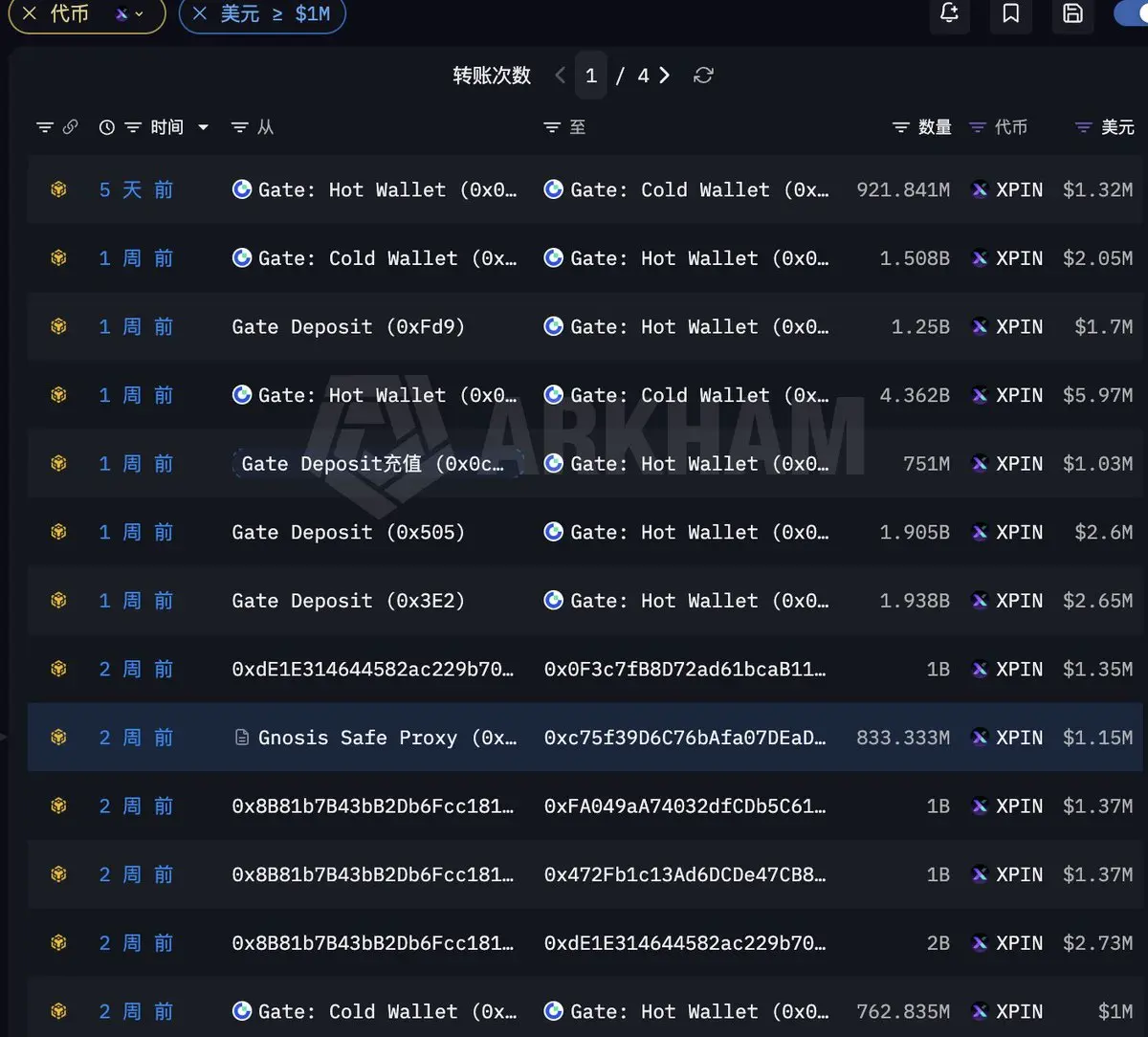Open the clock icon in time column

107,127
